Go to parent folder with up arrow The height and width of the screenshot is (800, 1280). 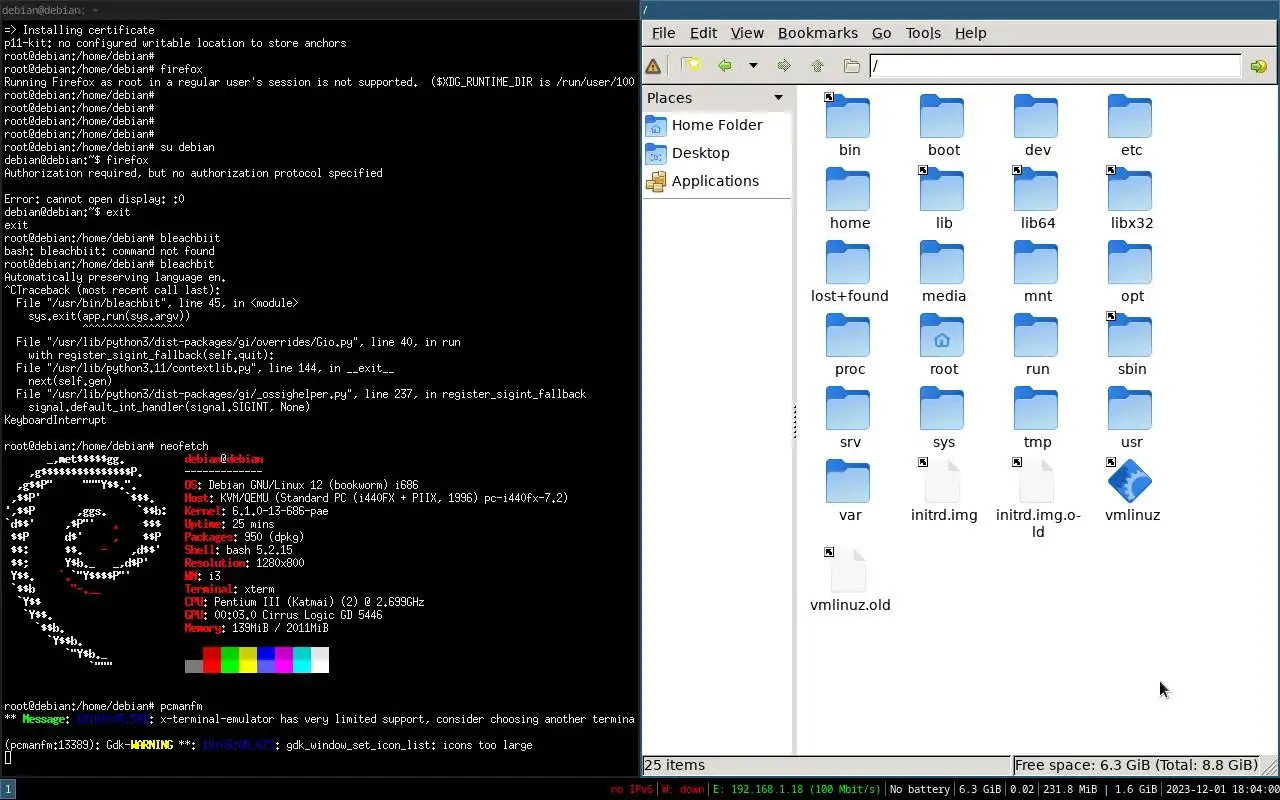(x=817, y=66)
